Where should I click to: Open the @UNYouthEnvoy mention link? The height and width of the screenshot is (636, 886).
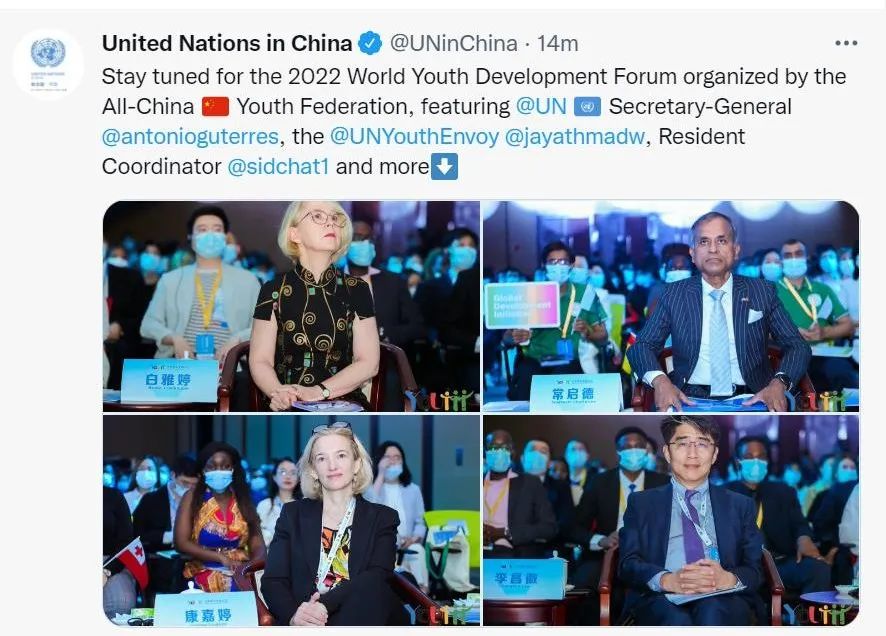coord(414,137)
